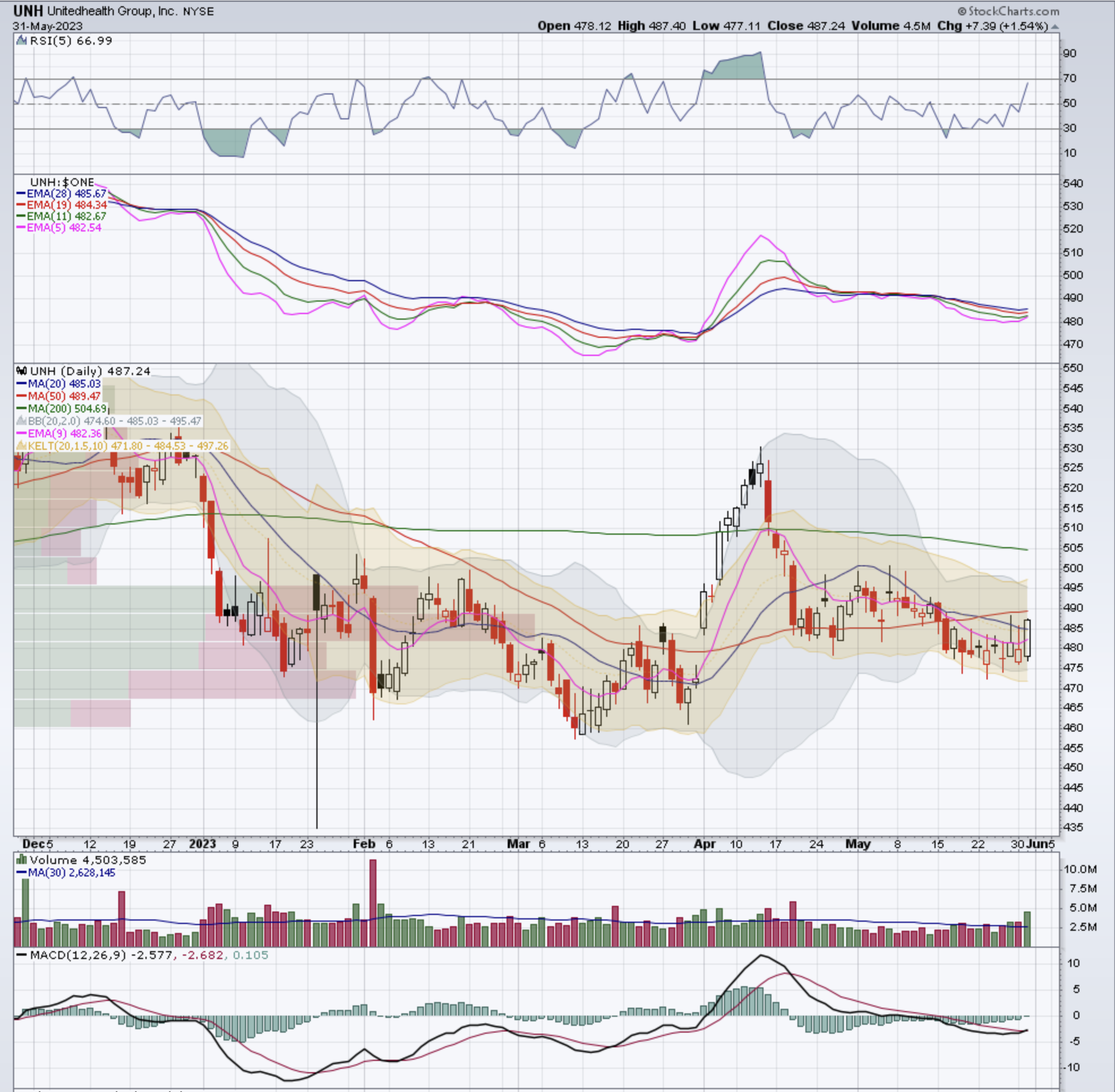
Task: Click the RSI(5) 66.99 legend label
Action: click(71, 41)
